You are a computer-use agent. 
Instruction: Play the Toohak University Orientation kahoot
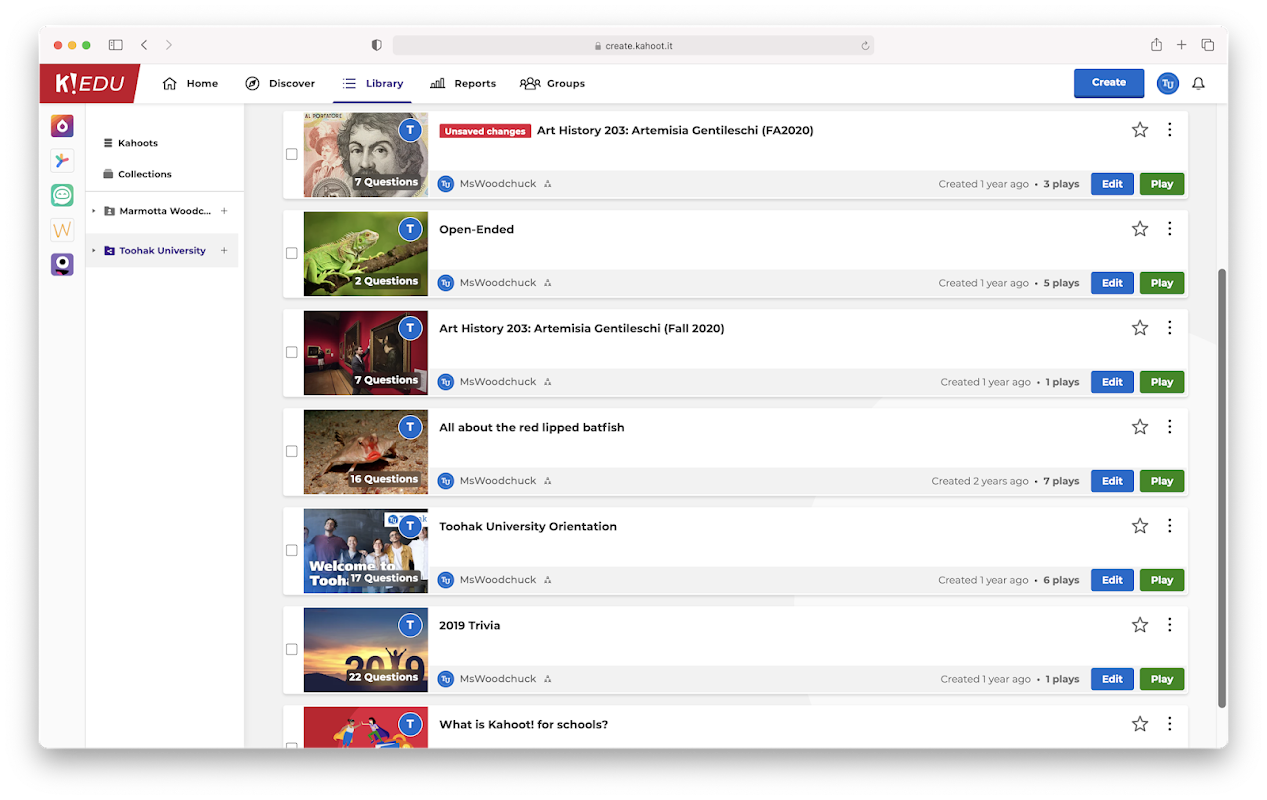coord(1161,580)
